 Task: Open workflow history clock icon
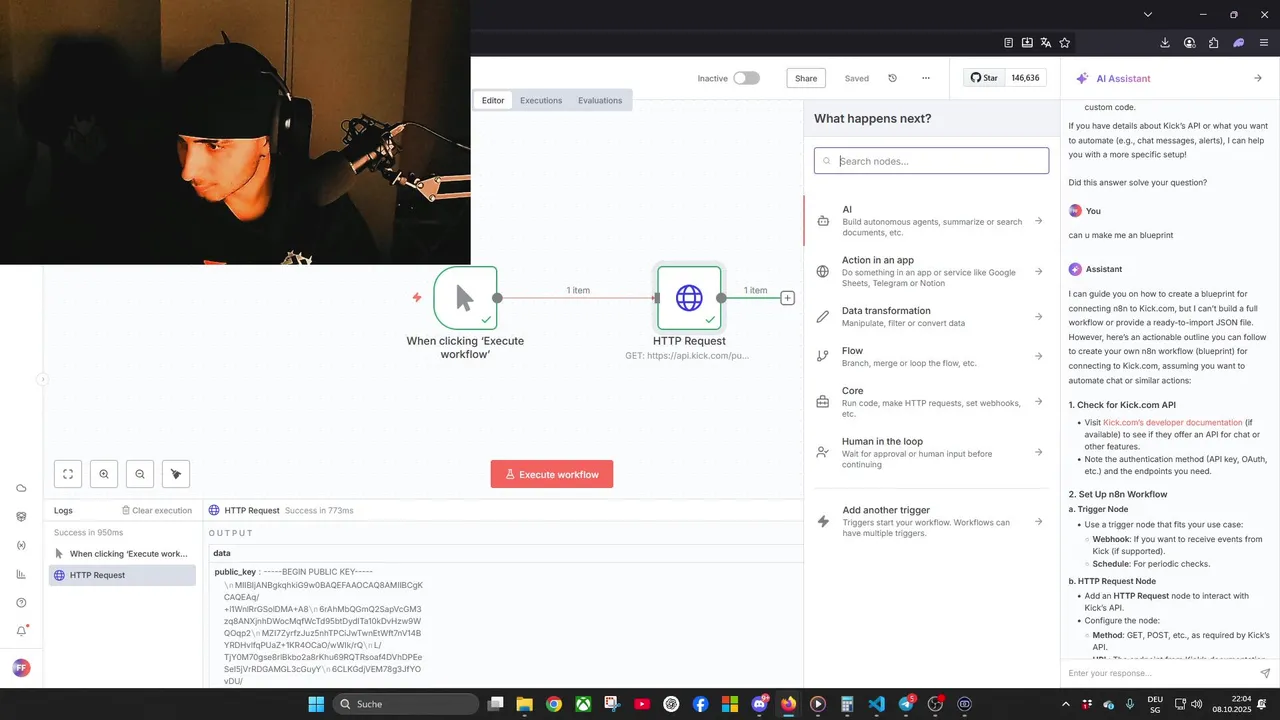point(892,78)
